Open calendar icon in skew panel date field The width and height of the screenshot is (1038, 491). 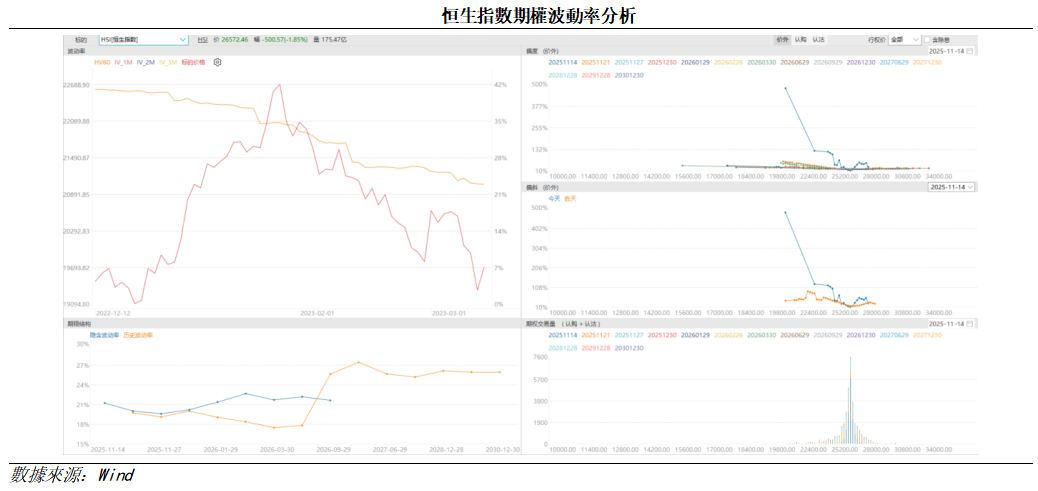click(x=970, y=50)
